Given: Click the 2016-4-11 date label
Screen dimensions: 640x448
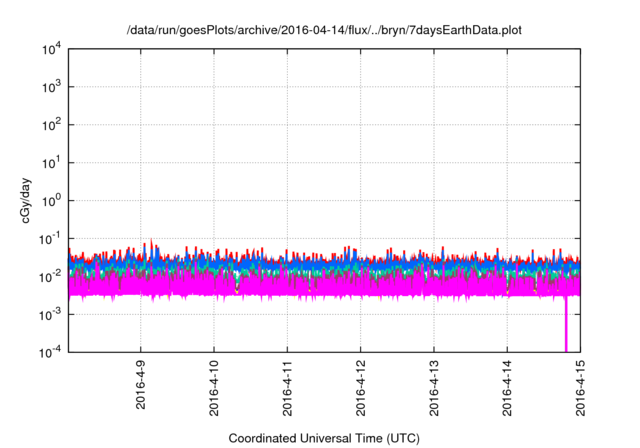Looking at the screenshot, I should [x=287, y=388].
